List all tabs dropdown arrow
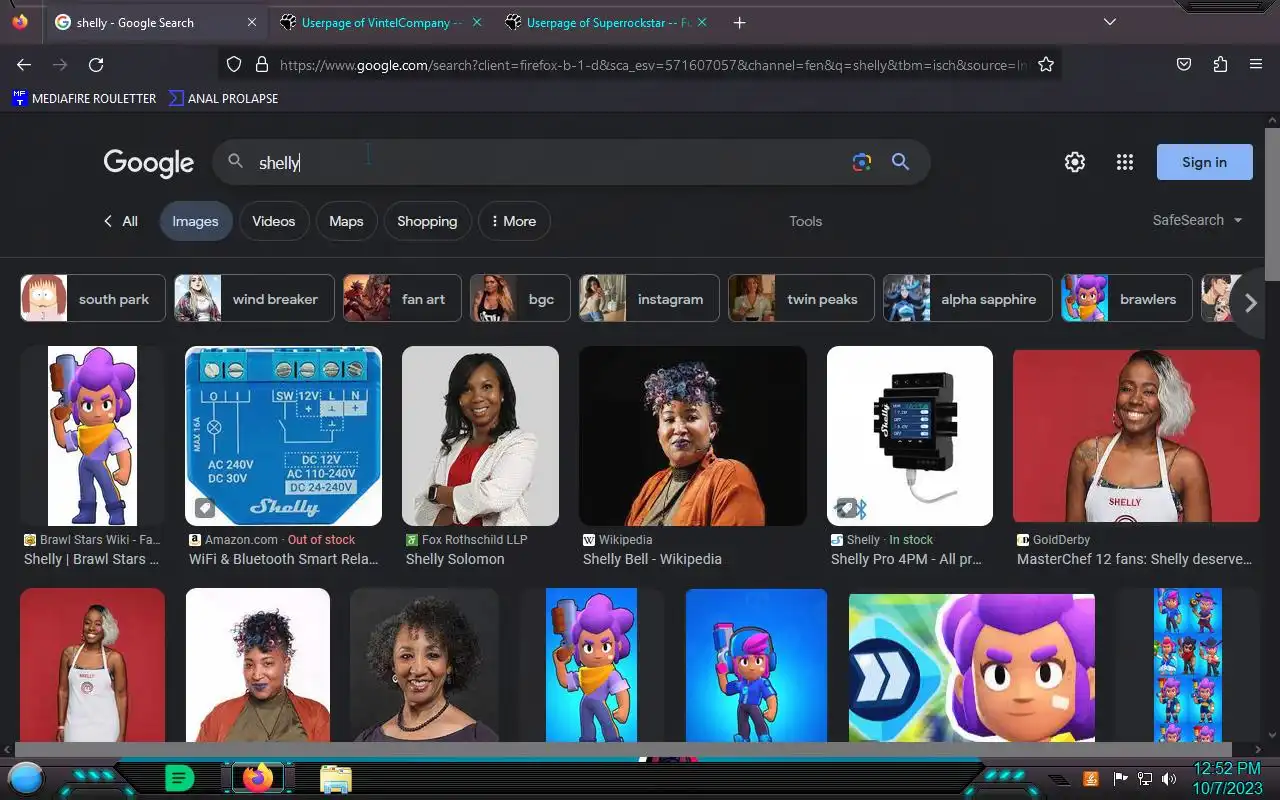 tap(1109, 22)
